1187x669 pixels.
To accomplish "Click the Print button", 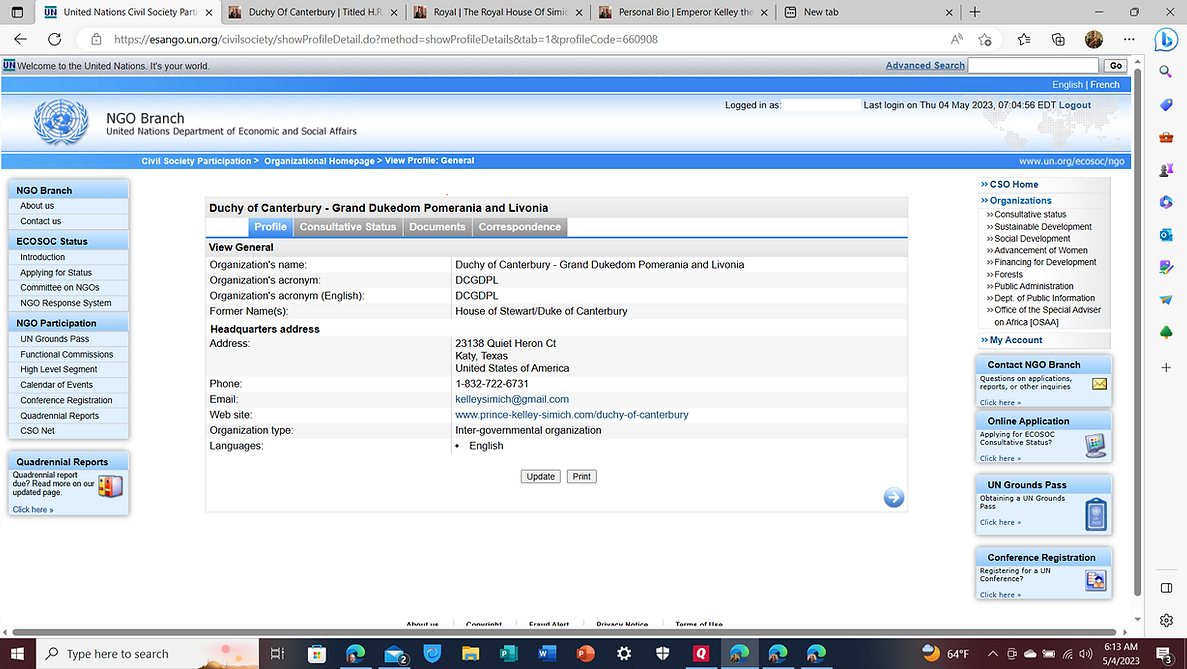I will [x=581, y=477].
